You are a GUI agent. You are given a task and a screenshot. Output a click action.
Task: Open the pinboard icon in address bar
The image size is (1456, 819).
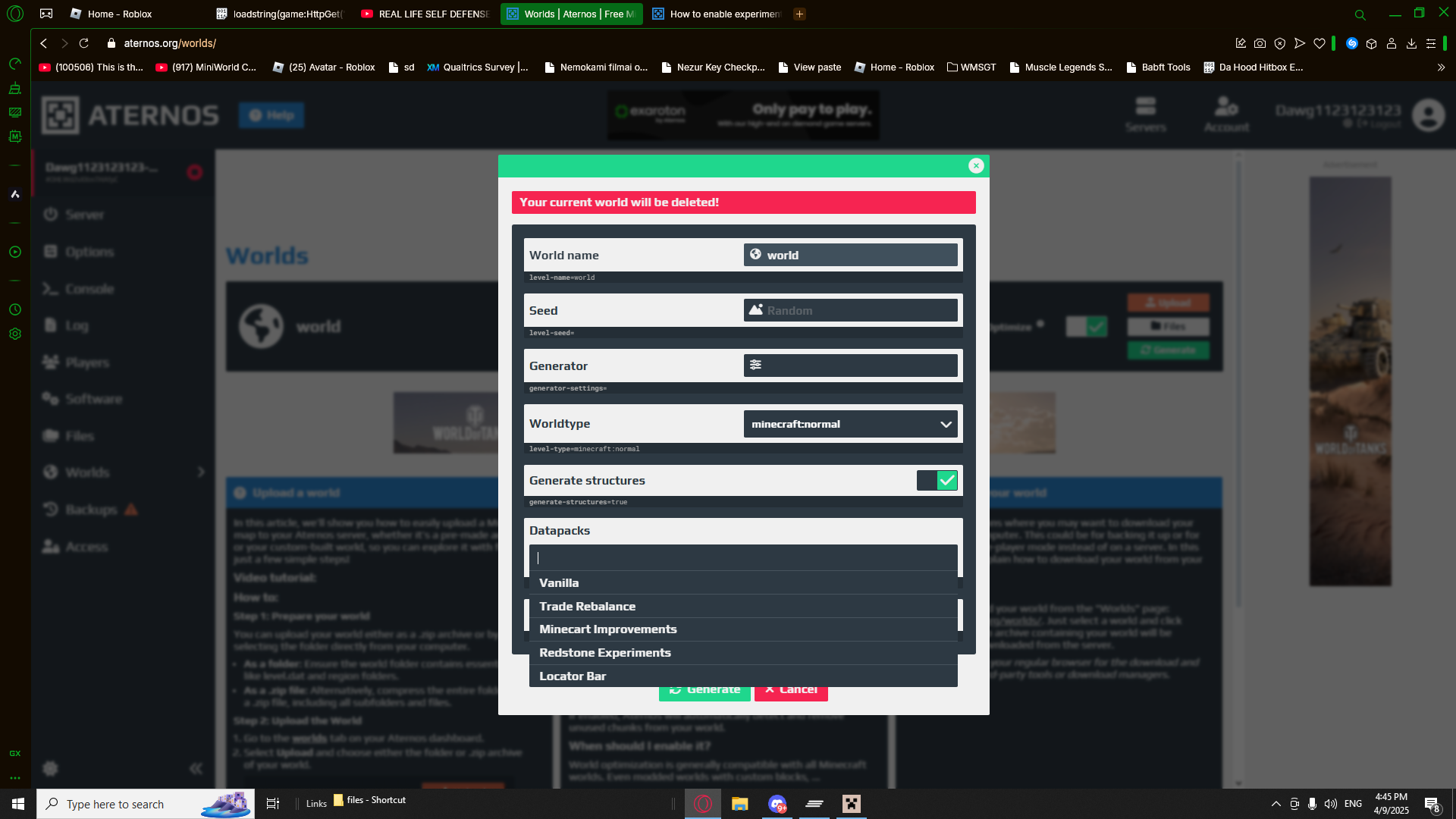[1241, 43]
